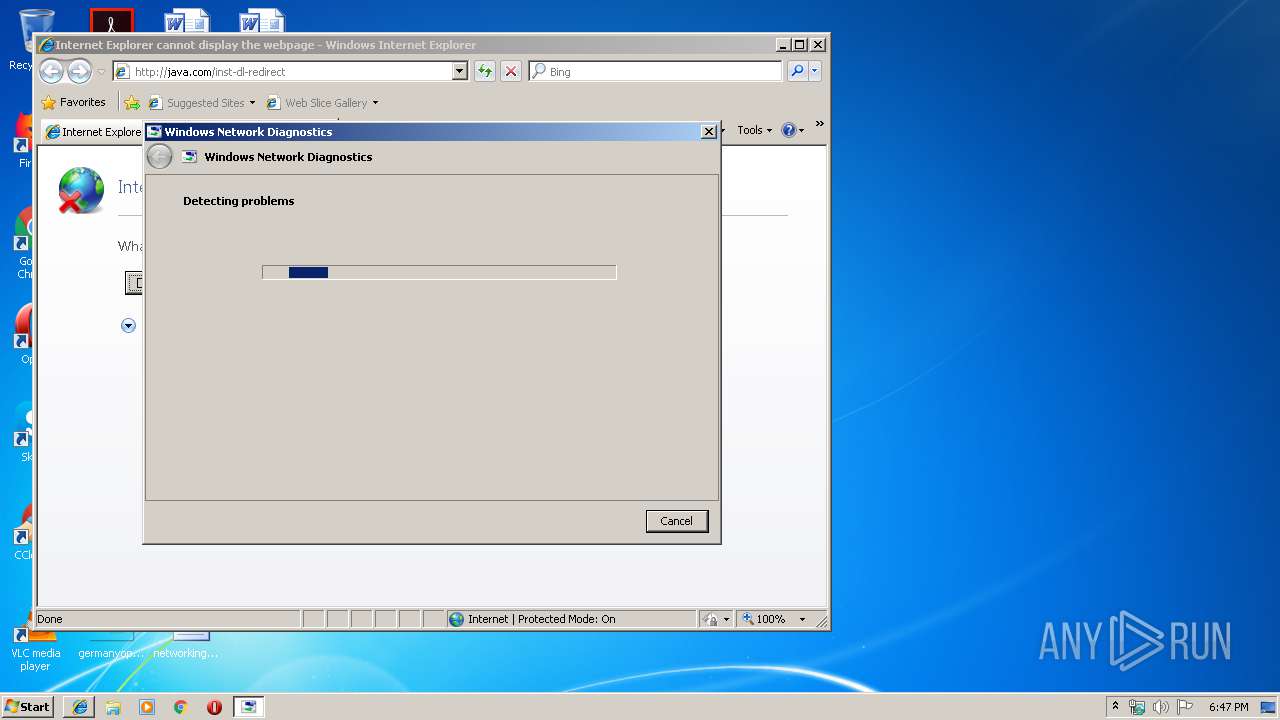This screenshot has width=1280, height=720.
Task: Go forward using Internet Explorer's Forward button
Action: click(x=79, y=71)
